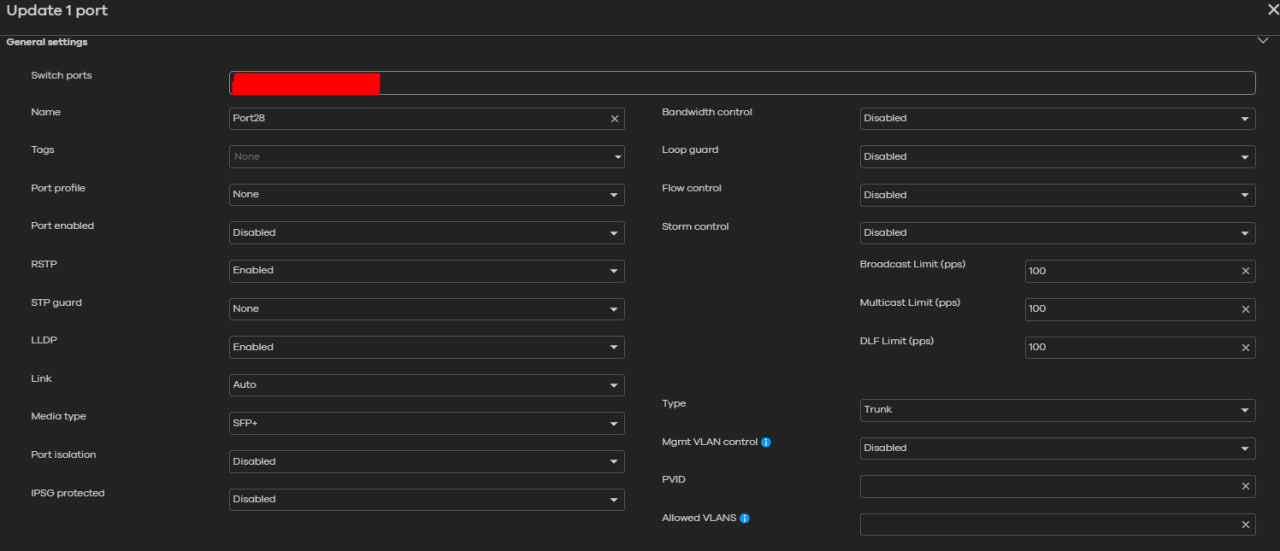
Task: Open the Port profile dropdown
Action: pyautogui.click(x=427, y=194)
